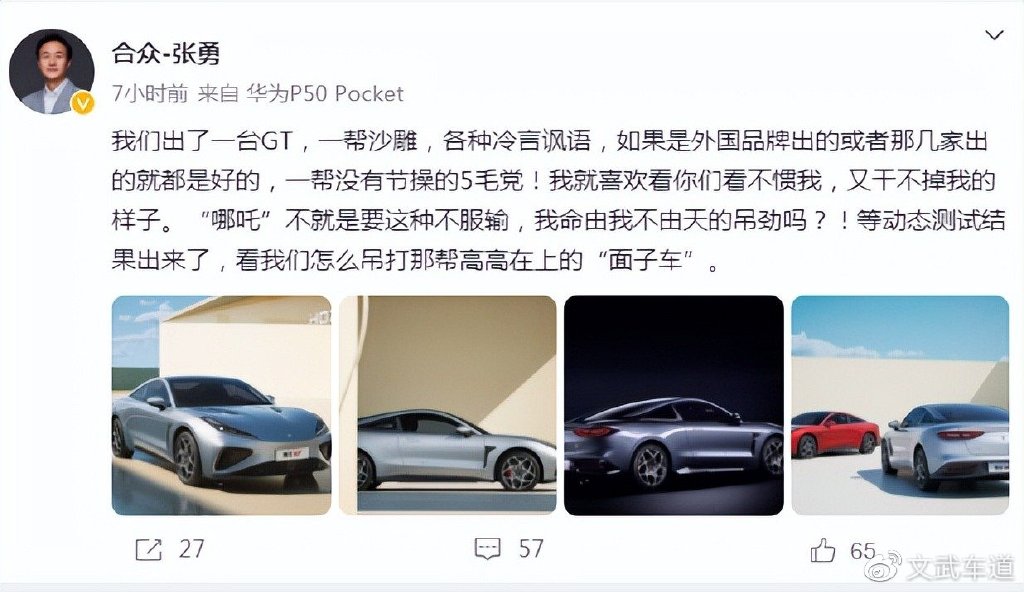Open the third dark-background car photo
The width and height of the screenshot is (1024, 592).
tap(674, 405)
